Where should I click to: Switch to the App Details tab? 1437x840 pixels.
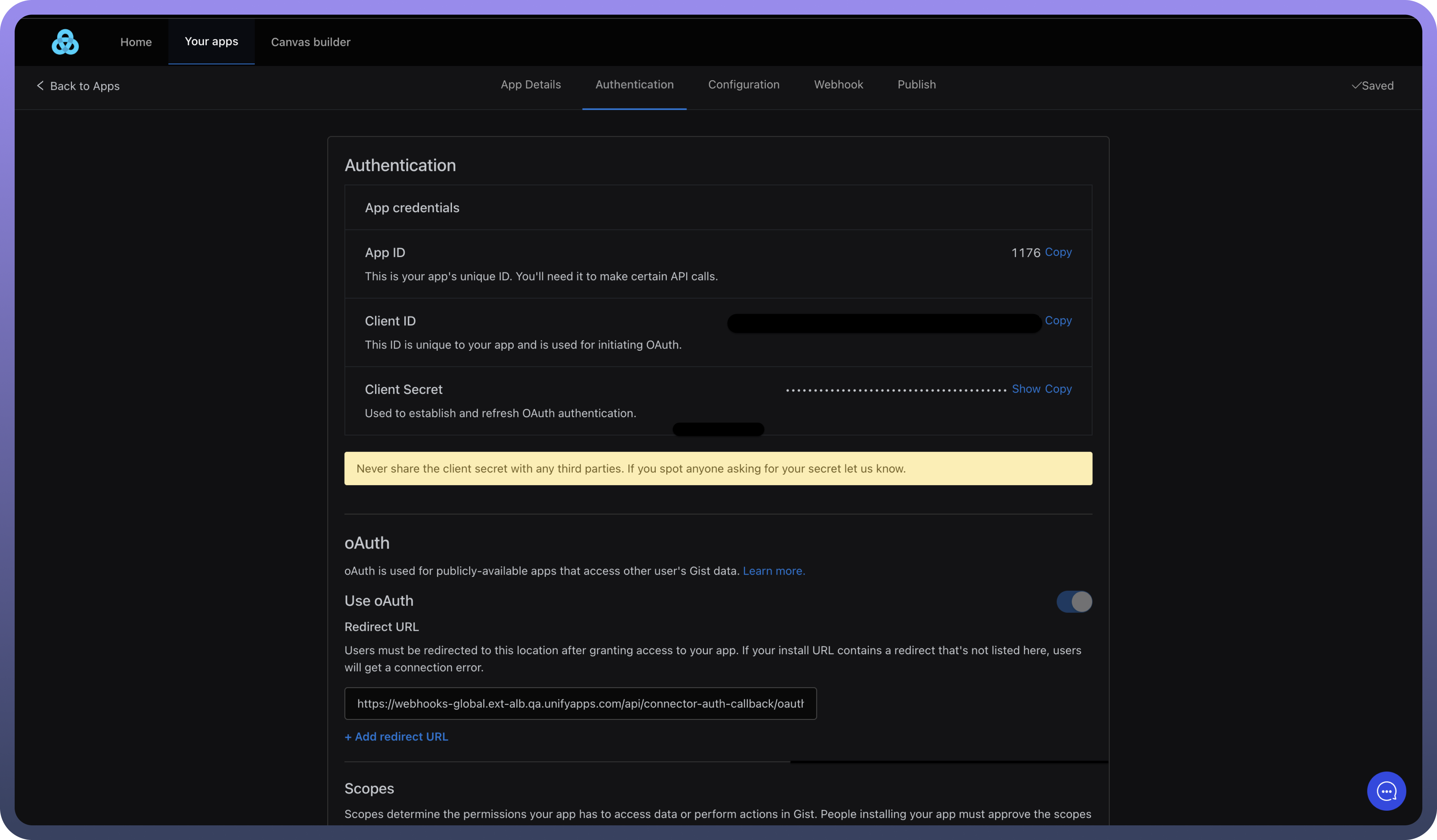(530, 84)
